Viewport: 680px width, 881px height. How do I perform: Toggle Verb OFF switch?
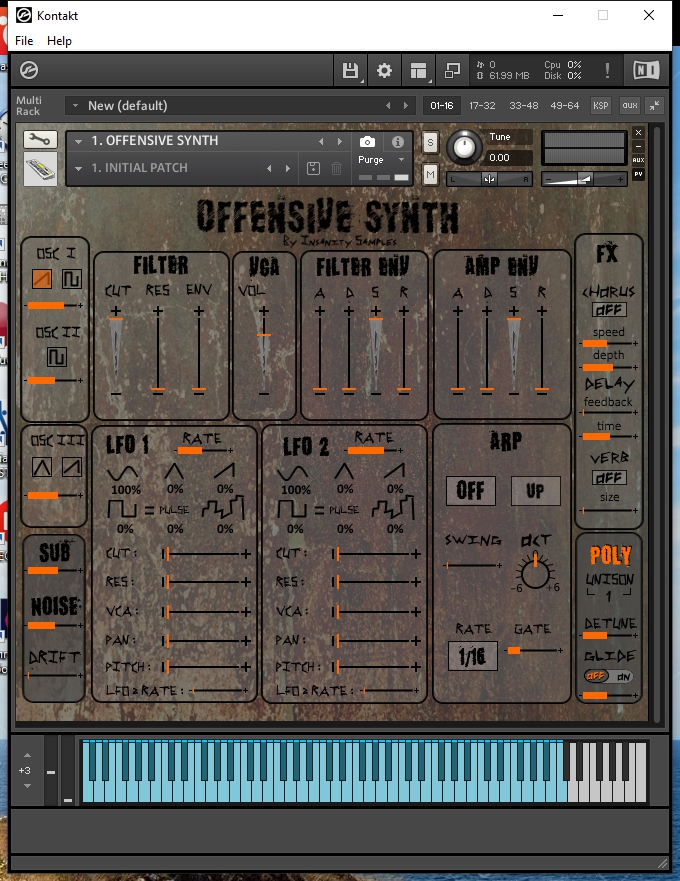pyautogui.click(x=609, y=478)
